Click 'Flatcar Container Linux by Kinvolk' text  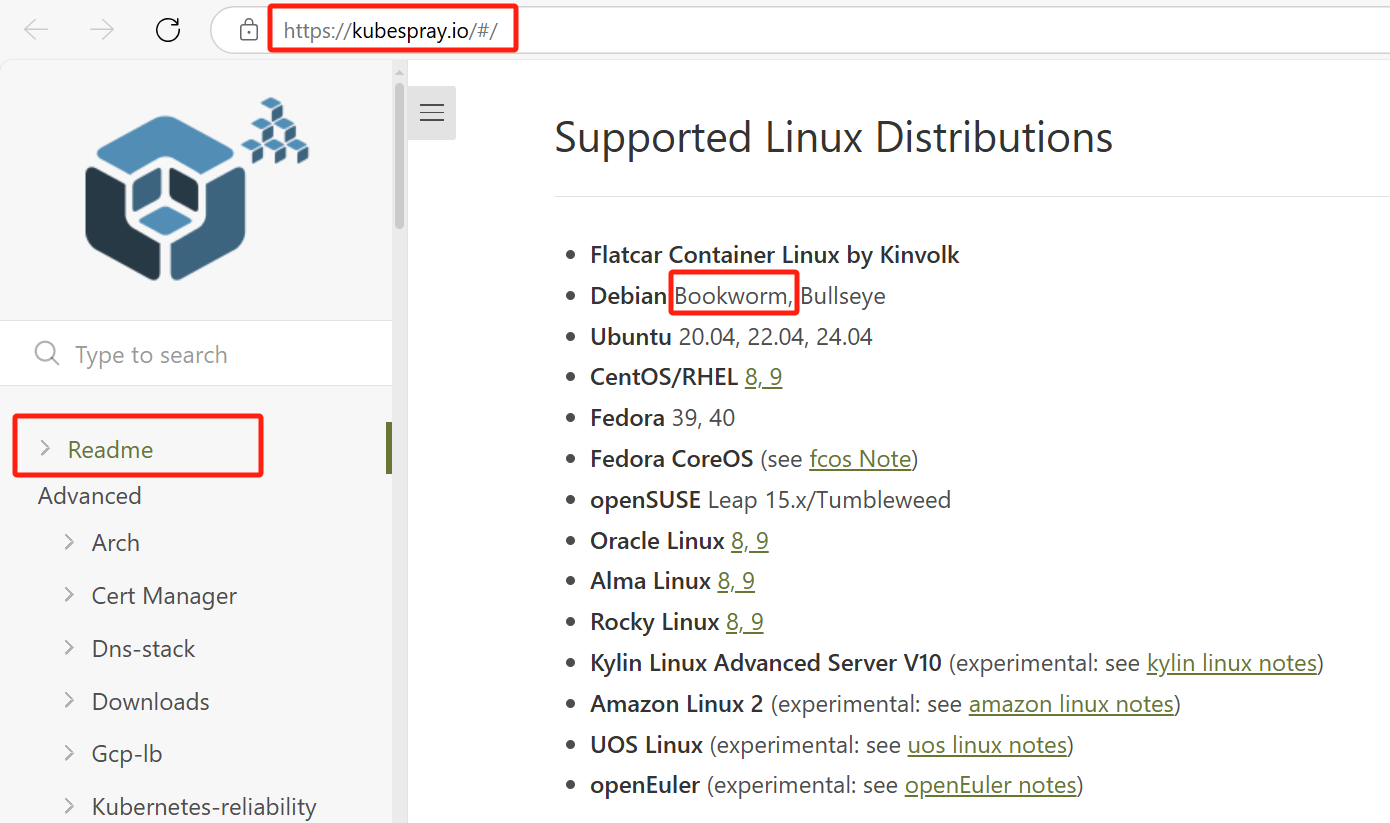(775, 255)
